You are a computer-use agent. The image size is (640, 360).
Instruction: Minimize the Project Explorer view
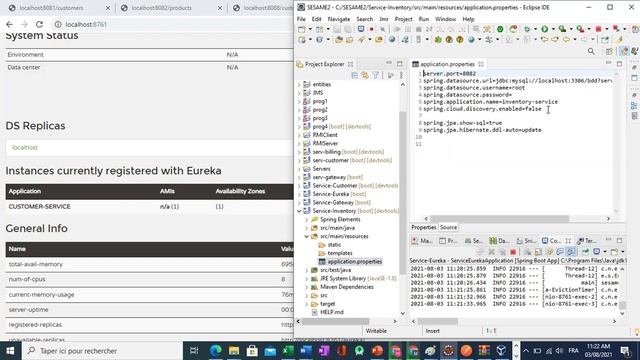(x=389, y=63)
